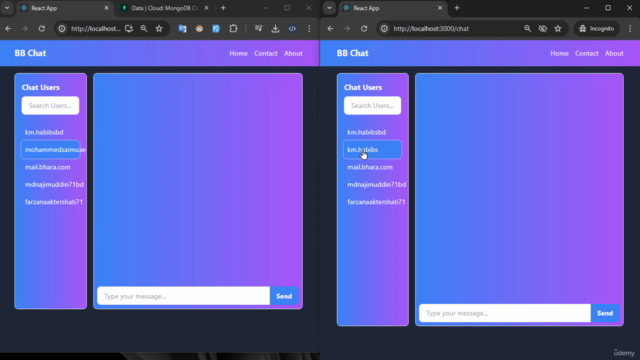The width and height of the screenshot is (640, 360).
Task: Reload page in right incognito window
Action: coord(364,29)
